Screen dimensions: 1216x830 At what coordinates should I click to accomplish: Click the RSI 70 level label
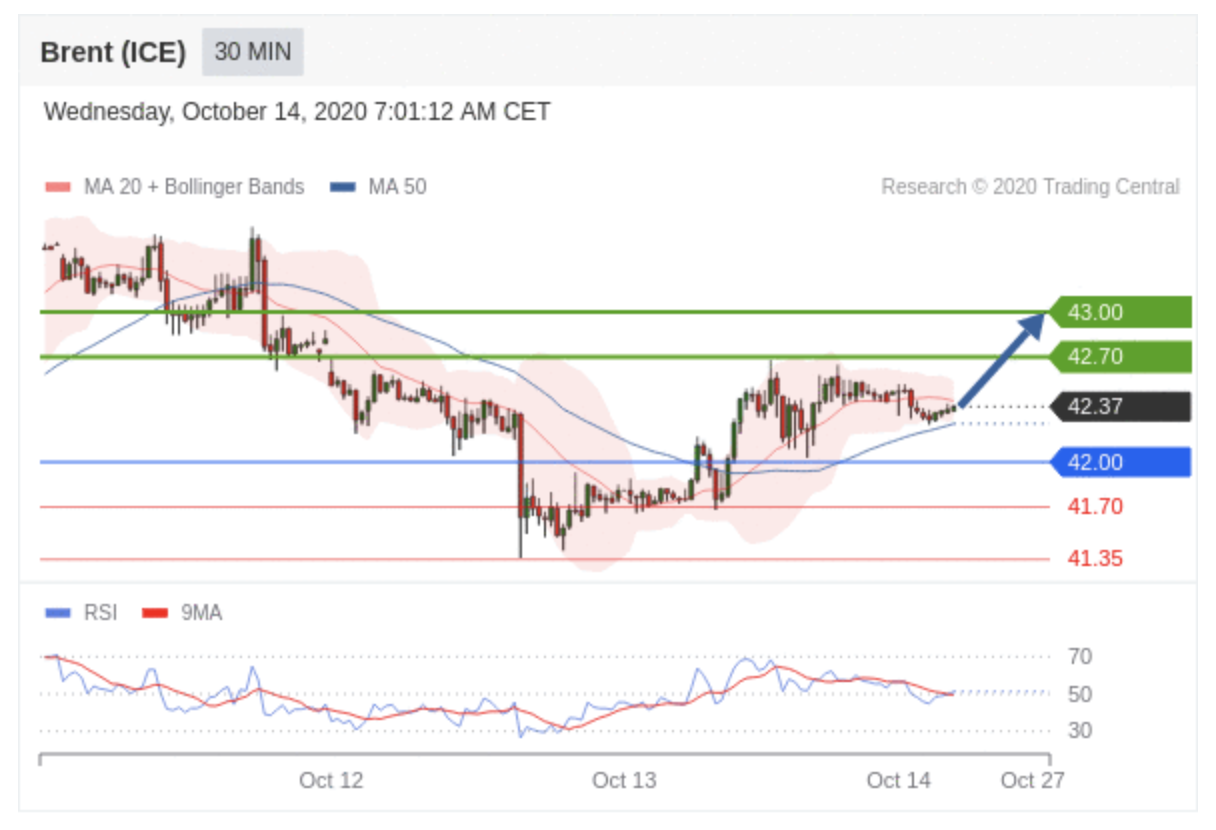click(1080, 657)
